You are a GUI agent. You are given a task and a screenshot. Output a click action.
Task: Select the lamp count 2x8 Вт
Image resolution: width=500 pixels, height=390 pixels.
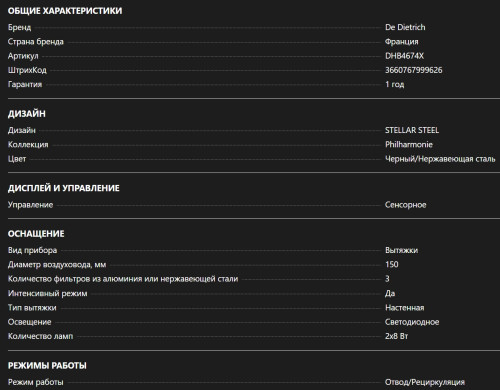click(x=396, y=336)
